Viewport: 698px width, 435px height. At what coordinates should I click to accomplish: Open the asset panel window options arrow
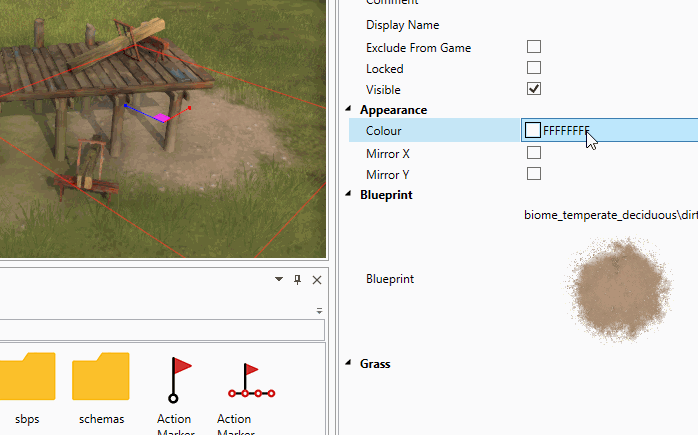coord(279,279)
